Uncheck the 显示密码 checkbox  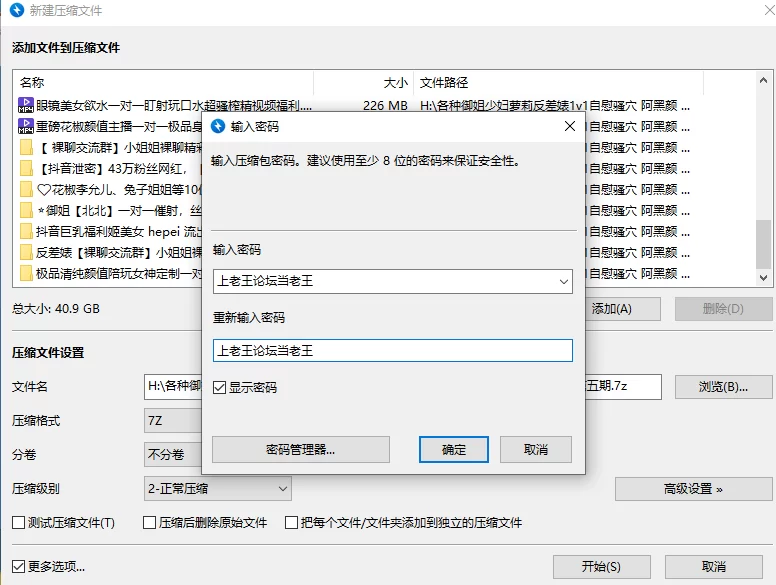point(220,388)
